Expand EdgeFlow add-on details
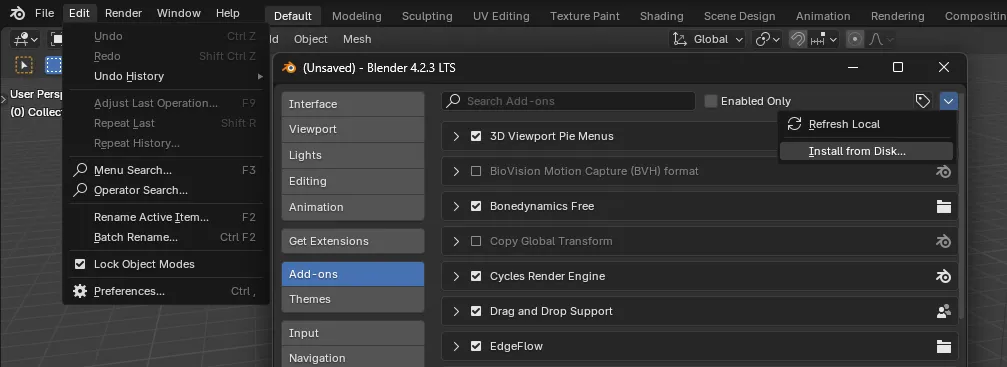The image size is (1007, 367). [456, 346]
